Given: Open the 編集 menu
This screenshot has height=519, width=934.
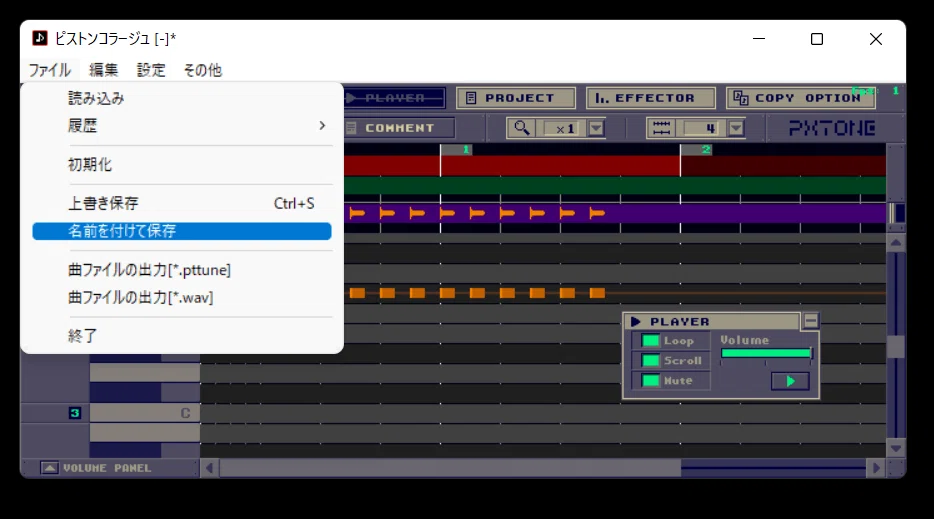Looking at the screenshot, I should pyautogui.click(x=103, y=70).
